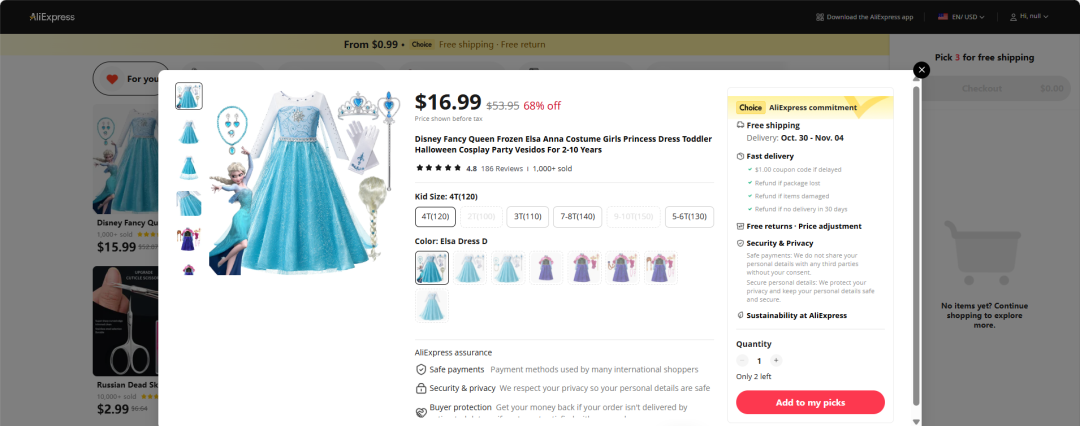Increase quantity with the plus button
The image size is (1080, 426).
point(776,361)
